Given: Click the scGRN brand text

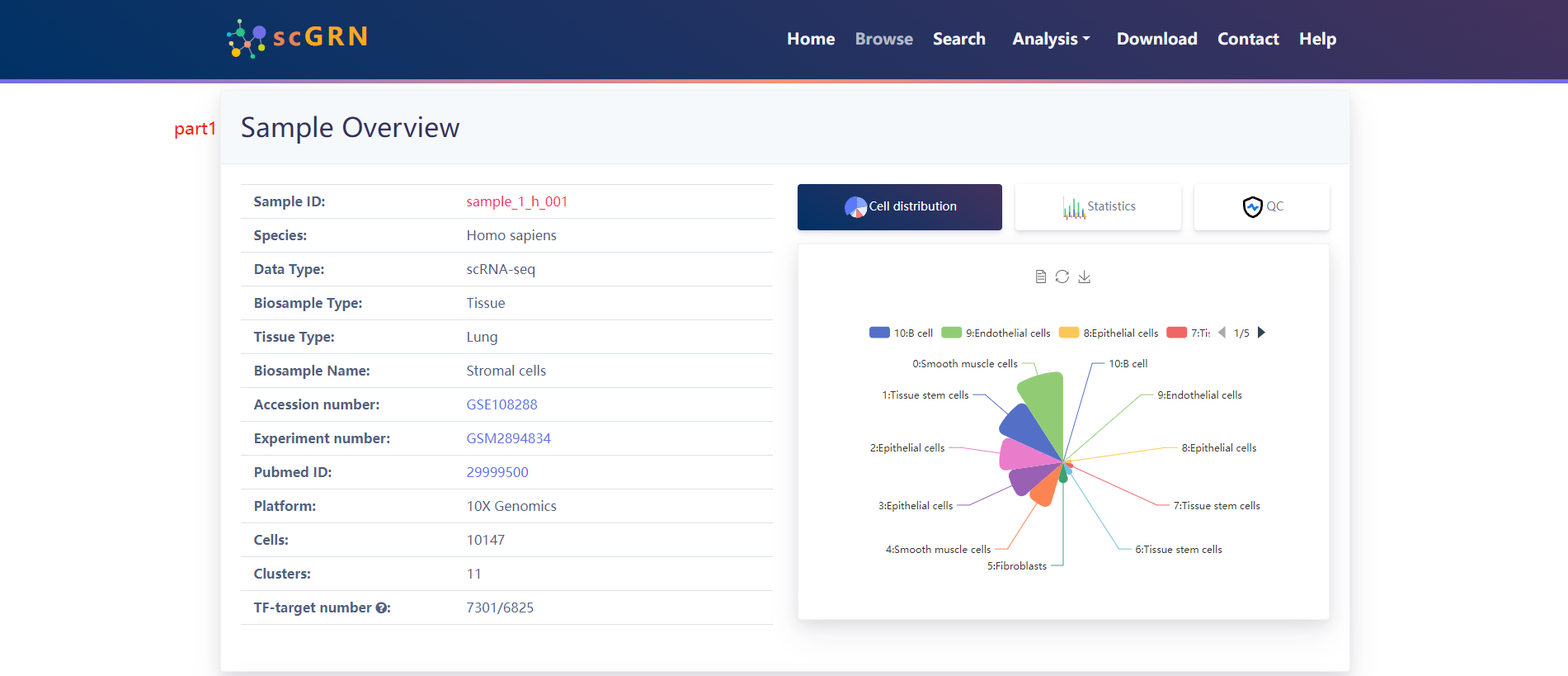Looking at the screenshot, I should [320, 37].
